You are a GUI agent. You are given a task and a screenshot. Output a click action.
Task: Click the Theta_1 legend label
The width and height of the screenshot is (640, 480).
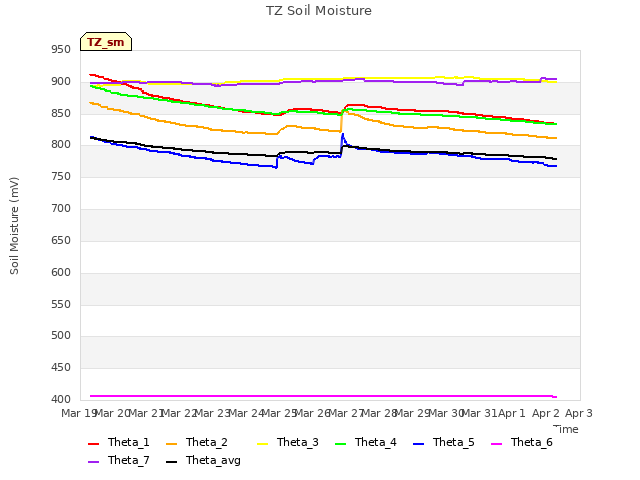[129, 442]
